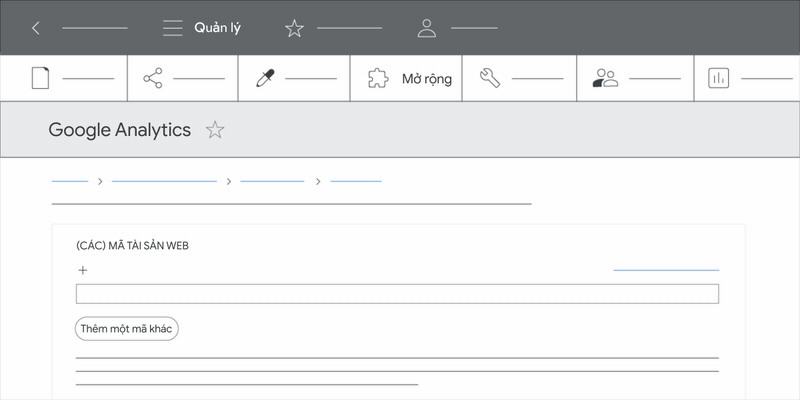Viewport: 800px width, 400px height.
Task: Click the plus icon under web property IDs
Action: coord(83,270)
